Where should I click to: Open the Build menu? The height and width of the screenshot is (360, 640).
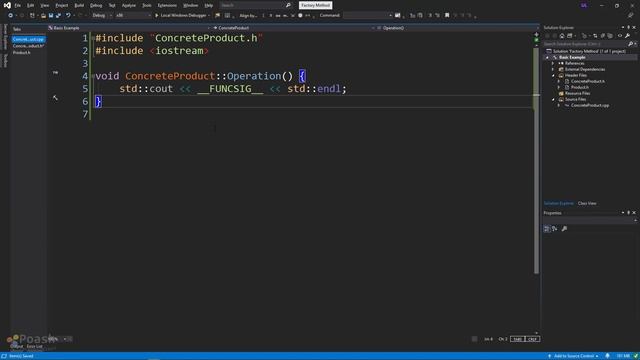79,5
